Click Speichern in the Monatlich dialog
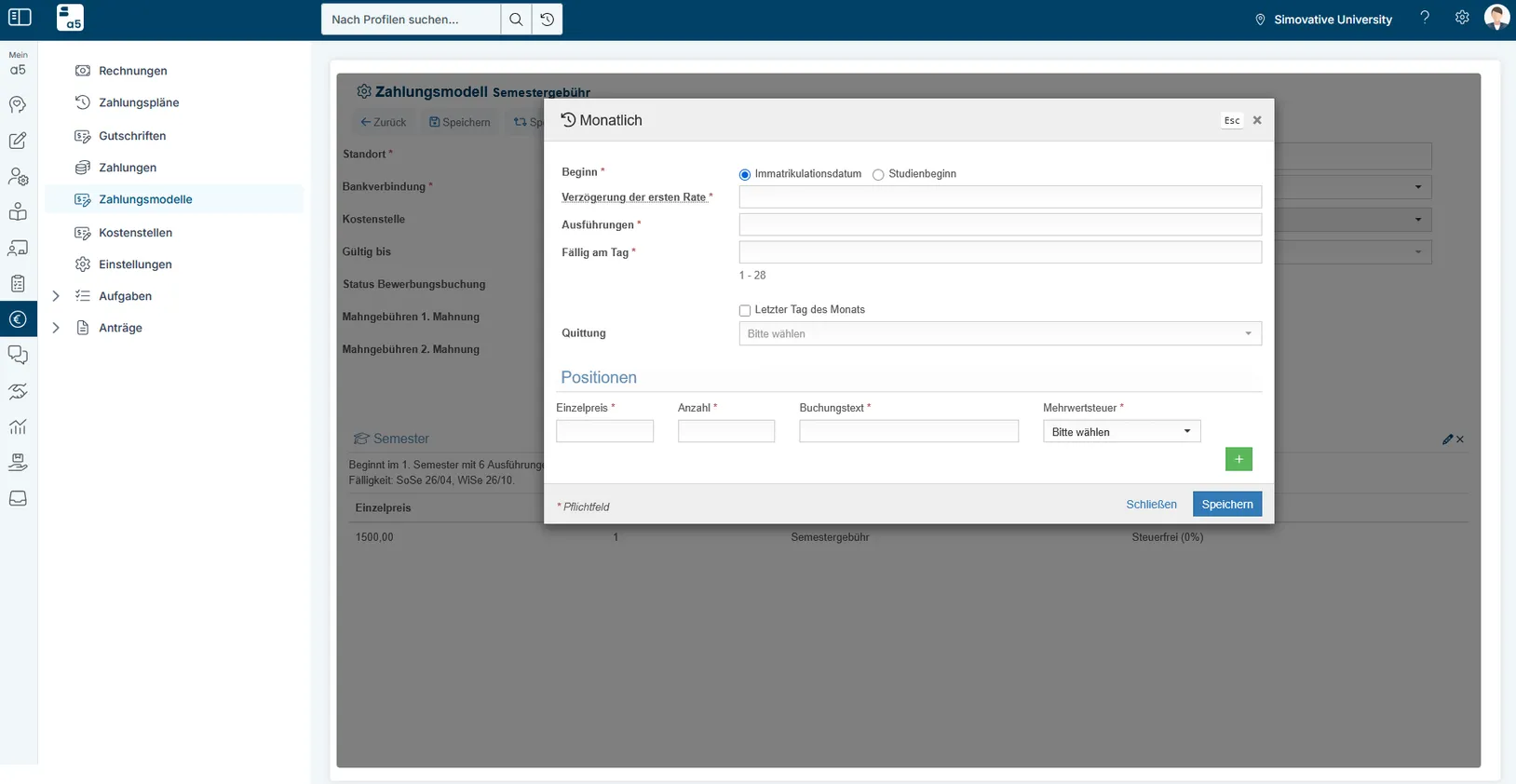The height and width of the screenshot is (784, 1516). (1227, 504)
